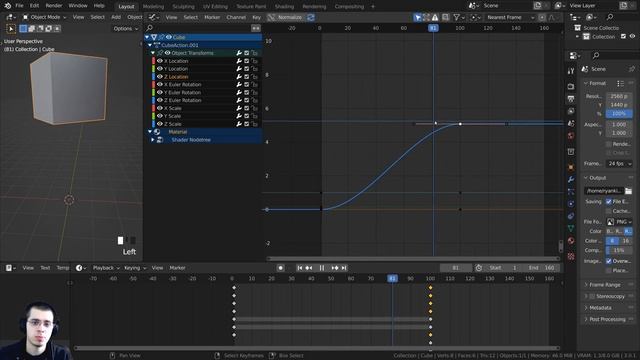
Task: Open the Options dropdown in the 3D viewport
Action: coord(126,29)
